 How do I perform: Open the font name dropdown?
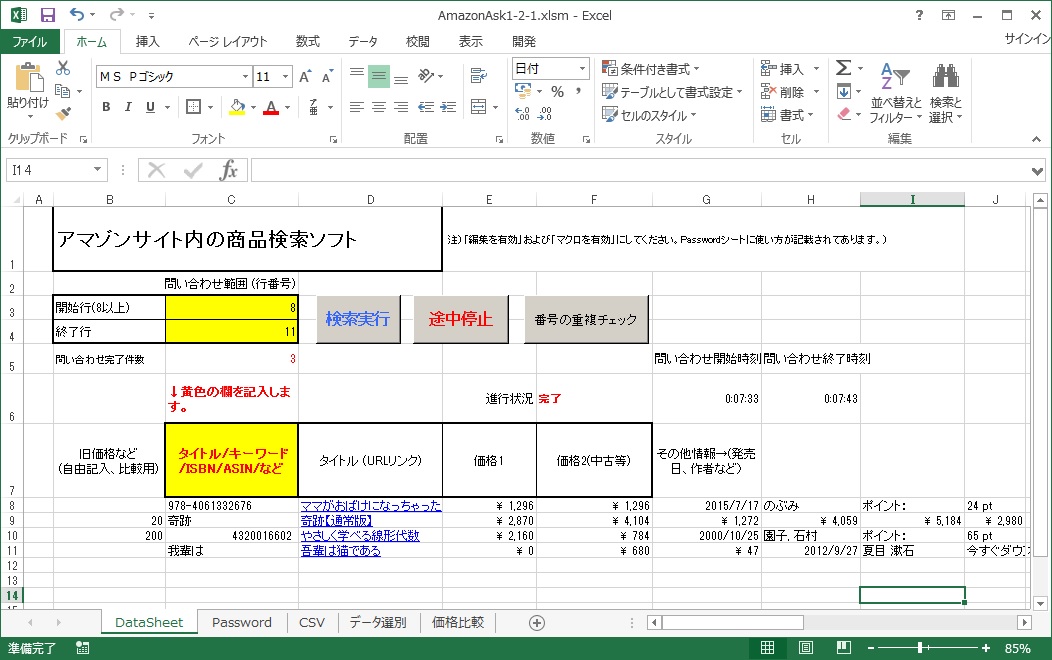[x=245, y=77]
